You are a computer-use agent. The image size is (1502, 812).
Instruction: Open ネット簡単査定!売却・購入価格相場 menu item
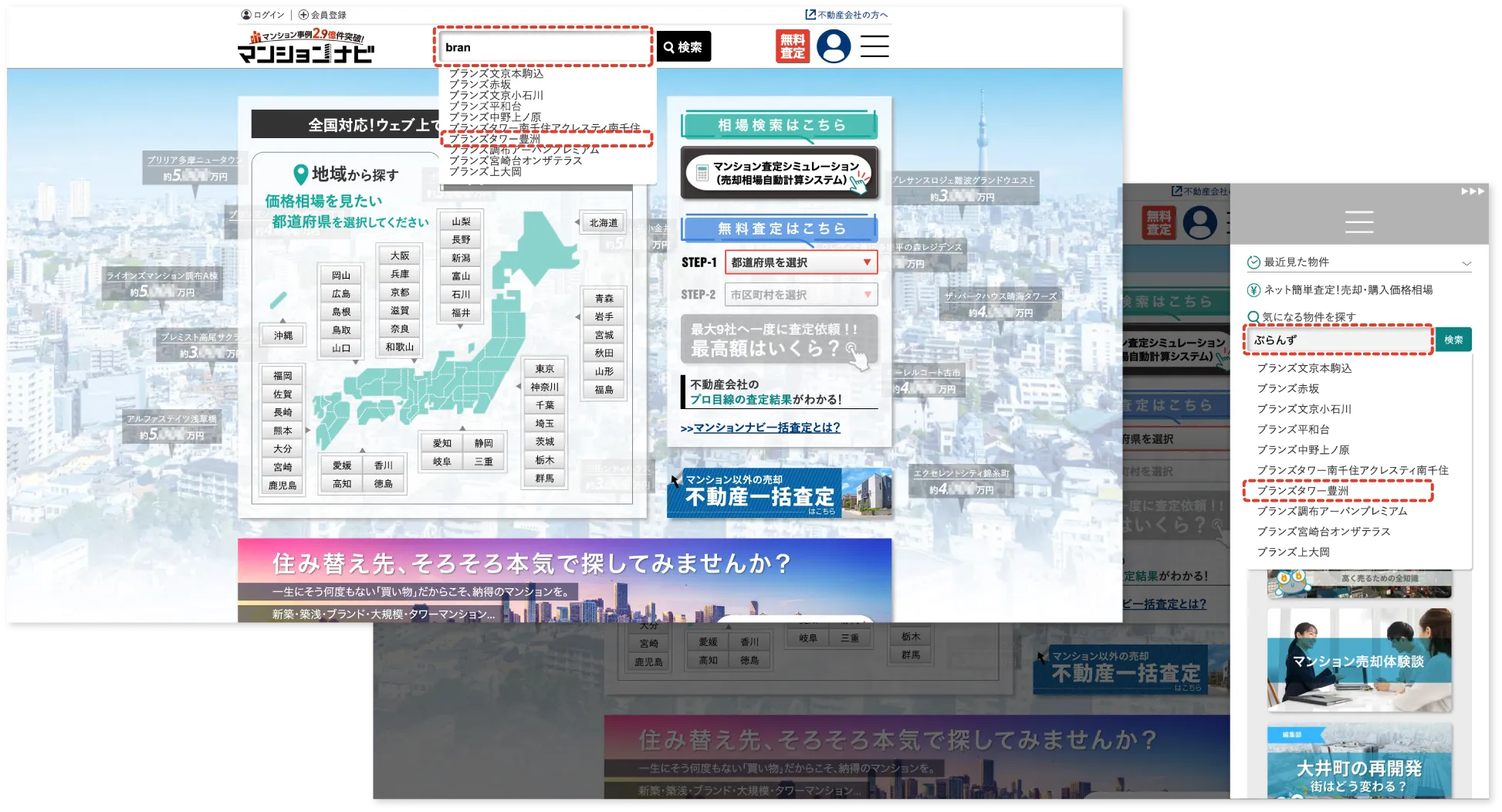[x=1348, y=290]
